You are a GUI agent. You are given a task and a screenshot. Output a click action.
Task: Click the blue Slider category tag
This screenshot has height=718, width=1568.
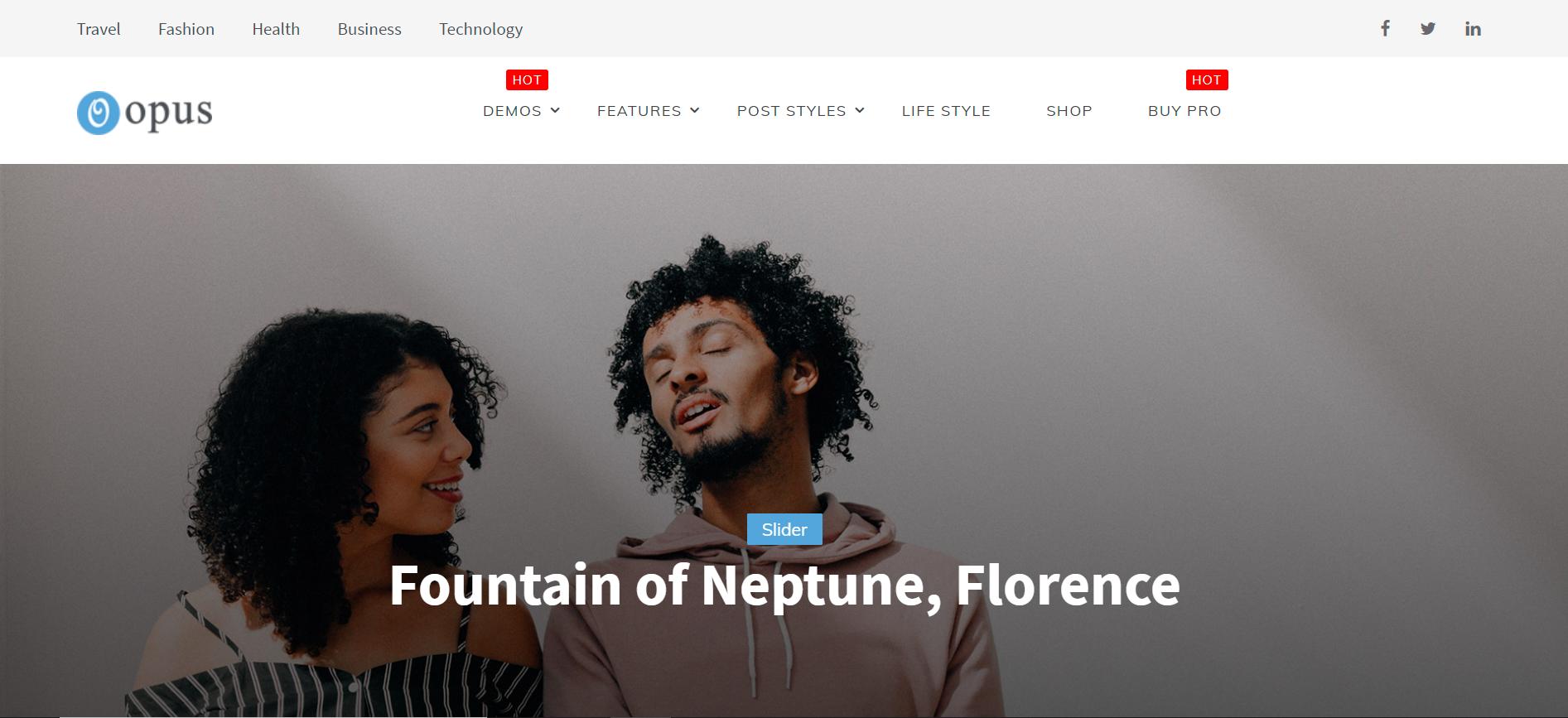784,529
